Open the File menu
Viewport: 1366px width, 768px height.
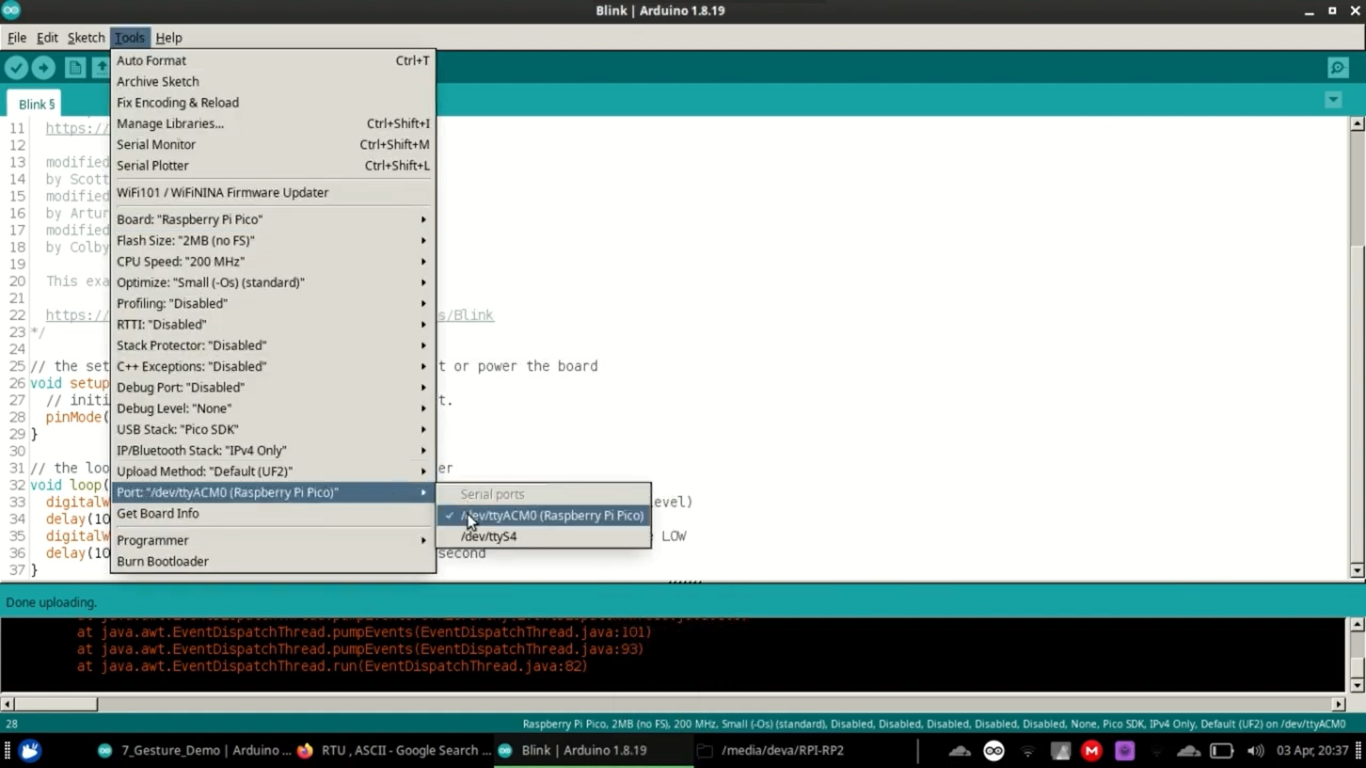[x=17, y=37]
